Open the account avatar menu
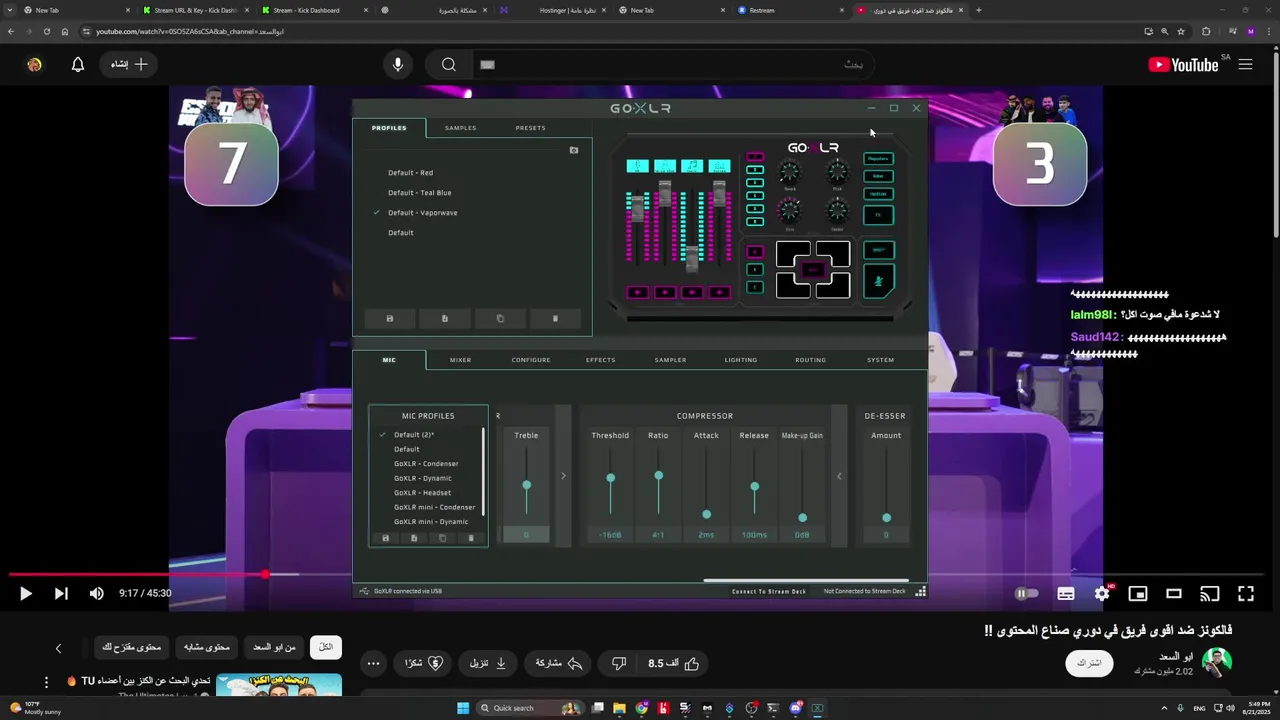This screenshot has height=720, width=1280. (x=34, y=64)
